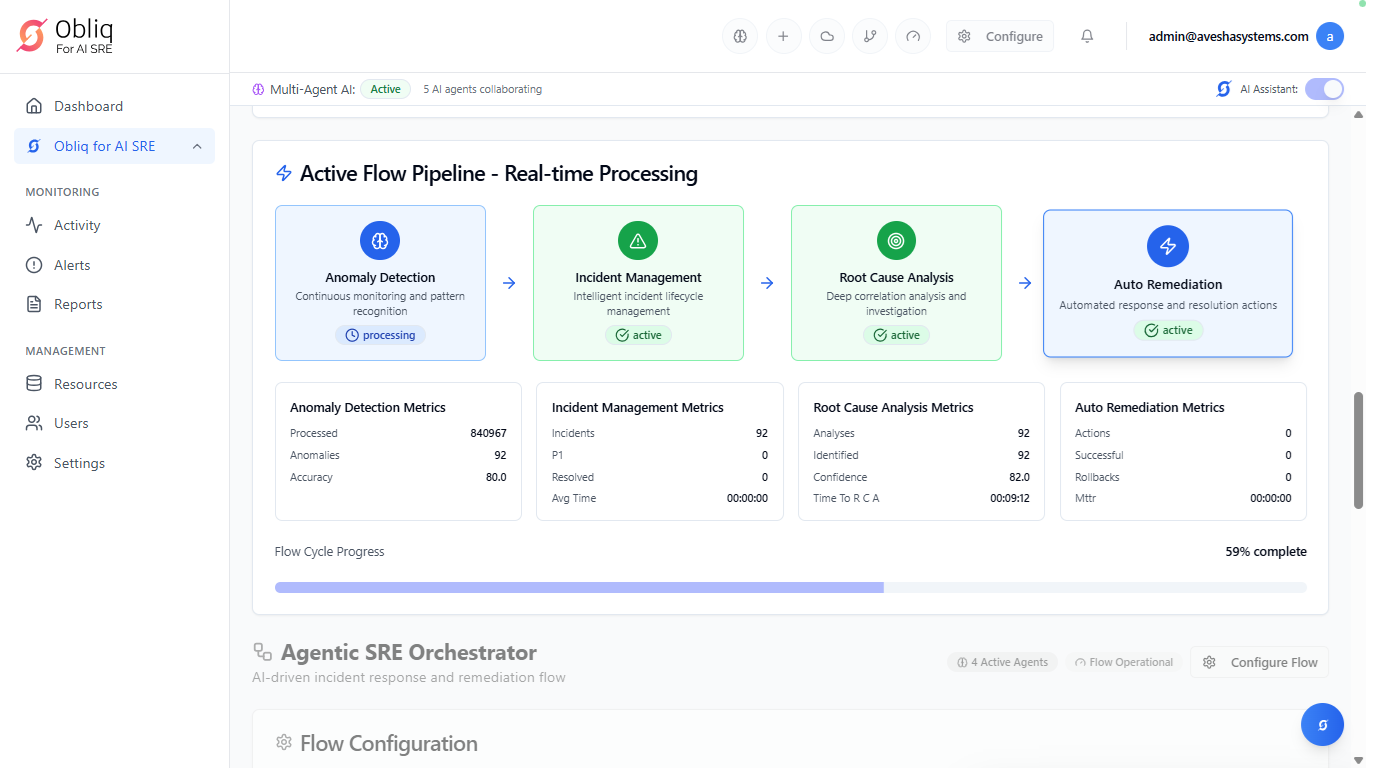Click the Obliq icon beside AI Assistant
This screenshot has width=1373, height=780.
(x=1223, y=89)
